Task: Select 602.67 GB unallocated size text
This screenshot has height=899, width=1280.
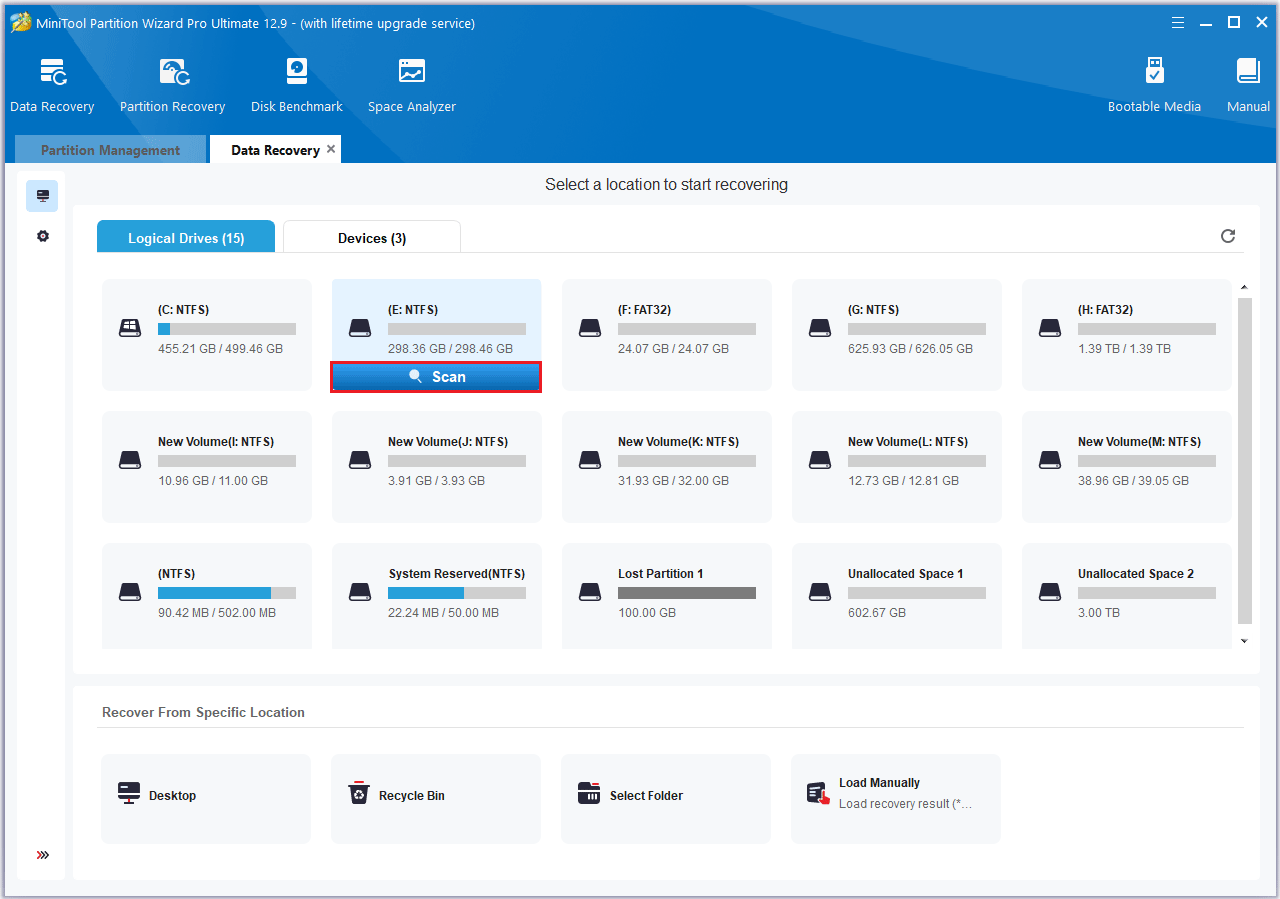Action: [877, 613]
